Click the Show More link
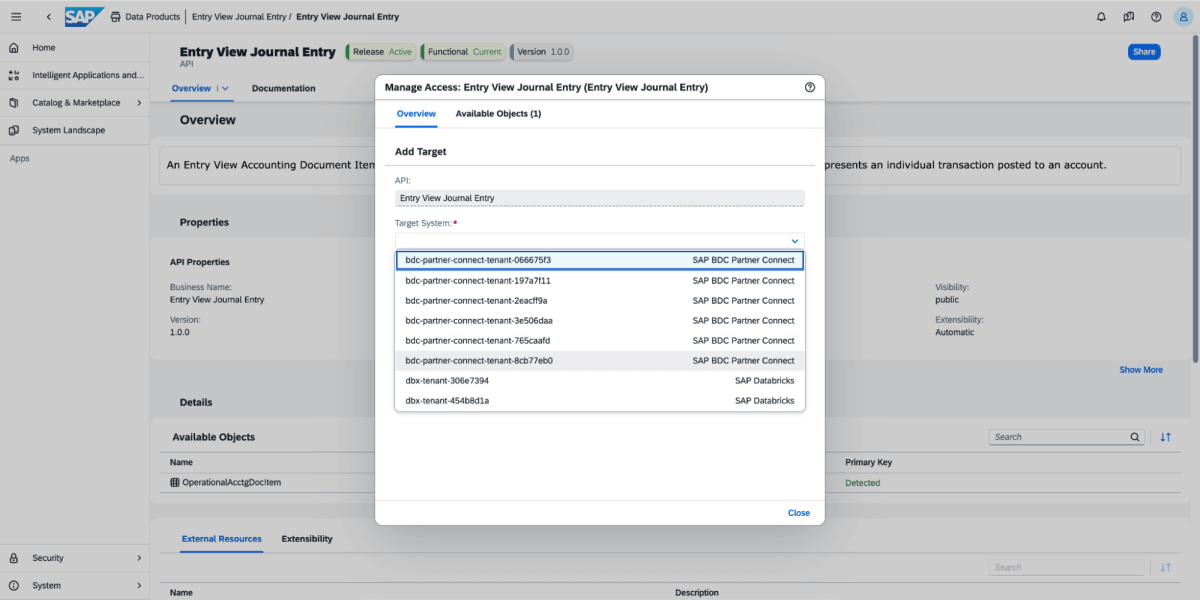 (x=1140, y=370)
